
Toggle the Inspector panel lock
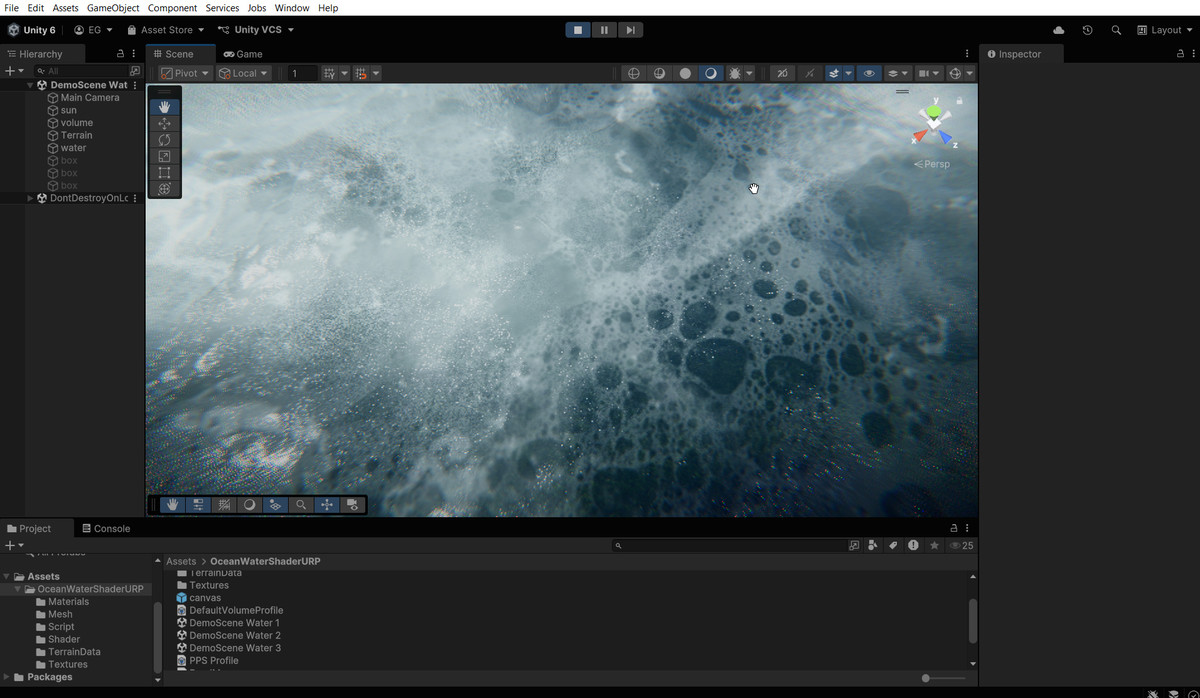[1180, 54]
